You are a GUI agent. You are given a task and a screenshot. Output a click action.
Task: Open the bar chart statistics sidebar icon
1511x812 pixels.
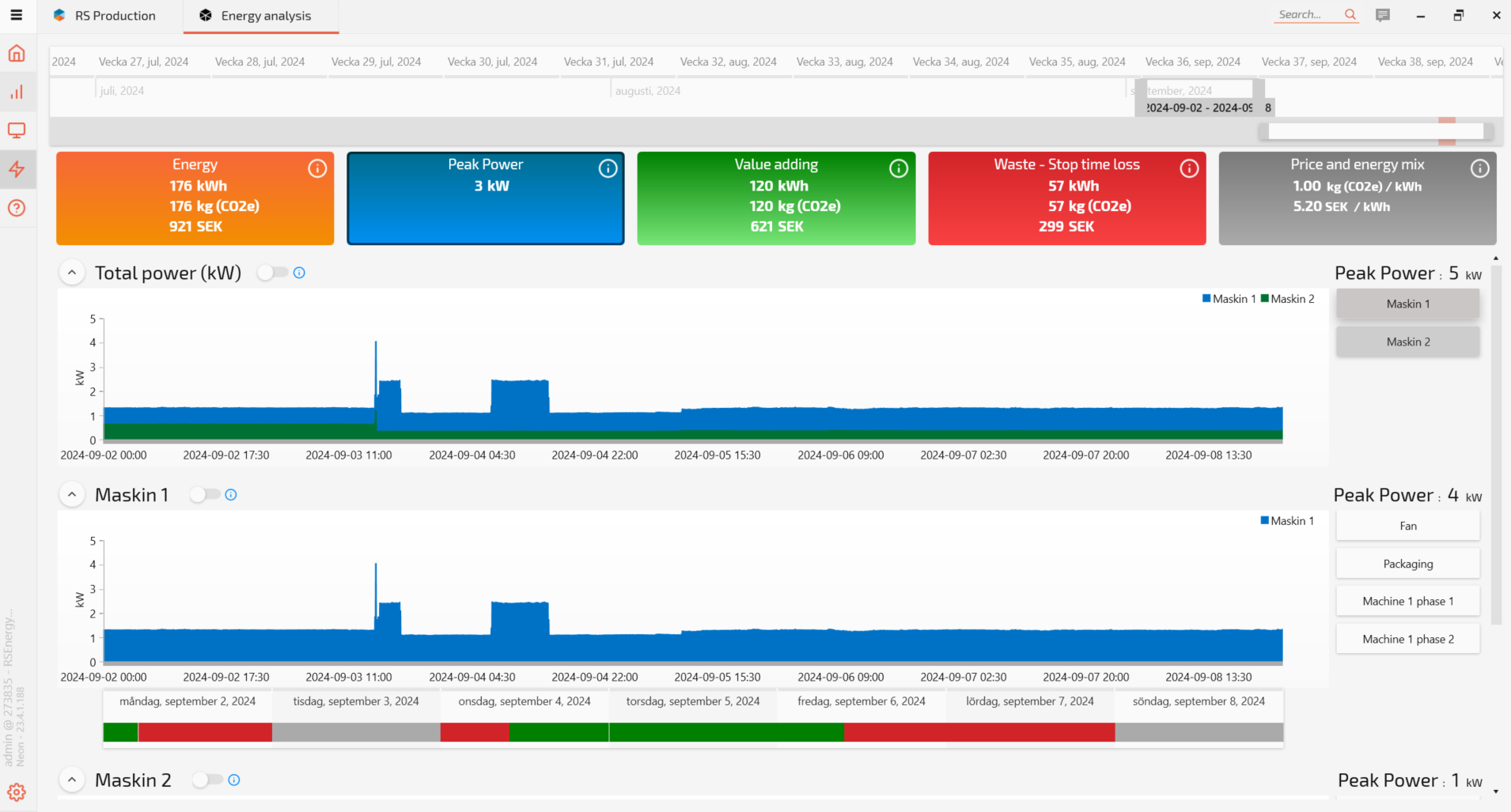17,93
